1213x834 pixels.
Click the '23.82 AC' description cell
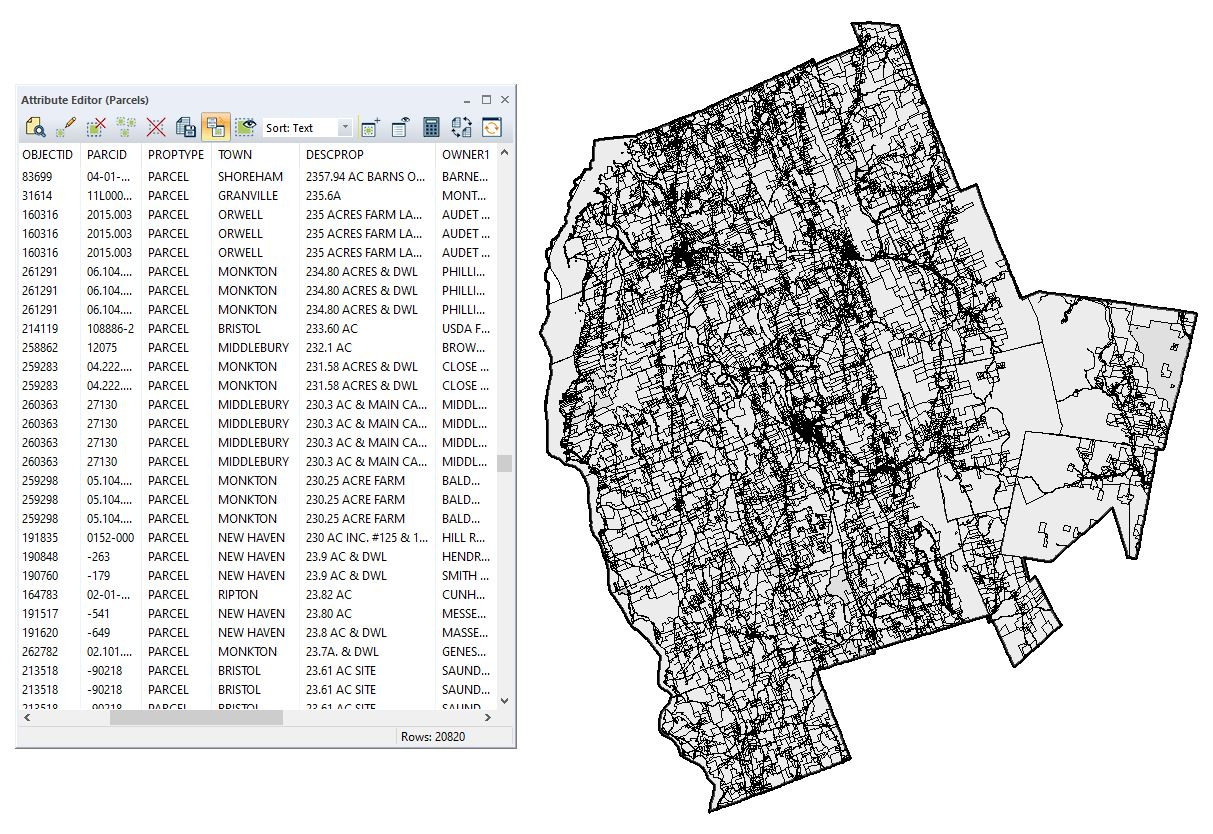(329, 595)
